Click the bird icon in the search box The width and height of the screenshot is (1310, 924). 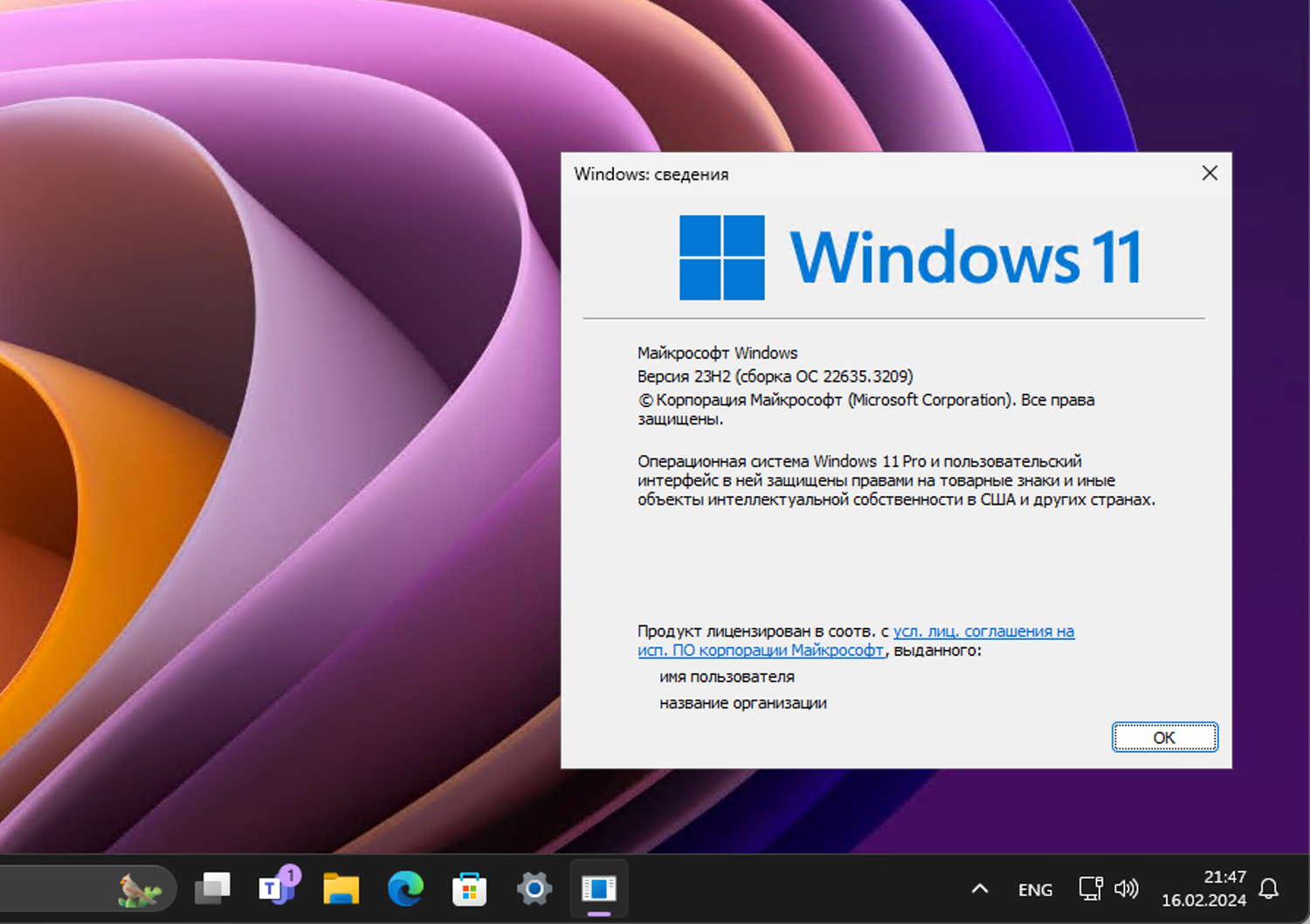[x=140, y=889]
